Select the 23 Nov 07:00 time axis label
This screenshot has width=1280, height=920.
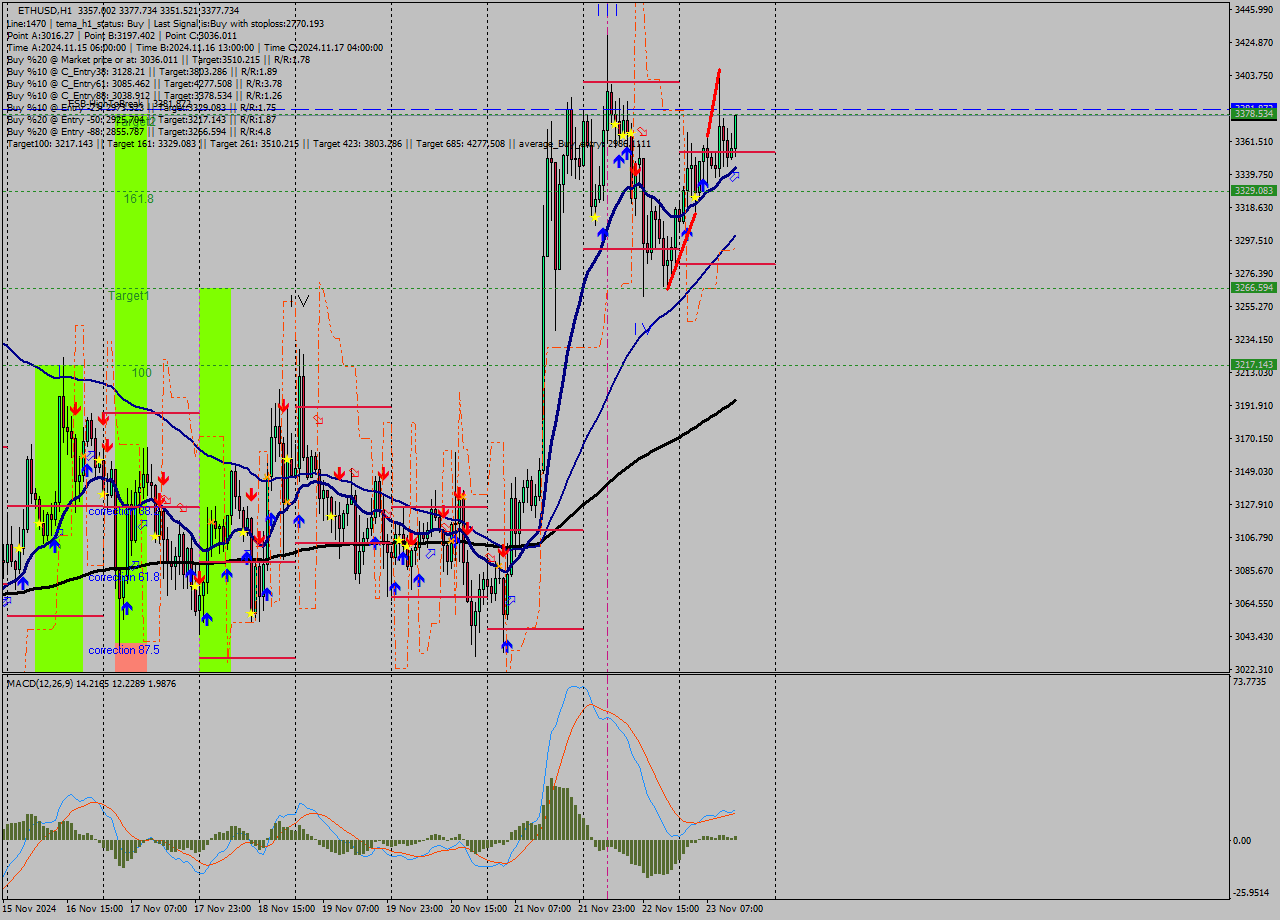click(x=737, y=909)
